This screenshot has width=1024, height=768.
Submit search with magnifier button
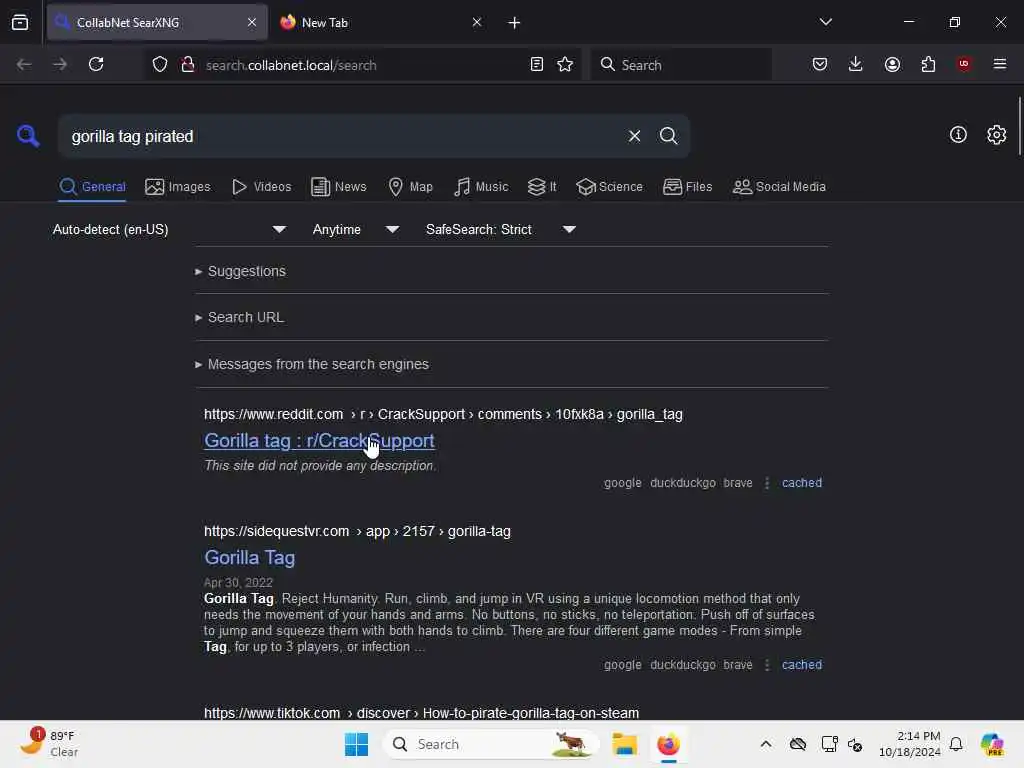[x=668, y=136]
